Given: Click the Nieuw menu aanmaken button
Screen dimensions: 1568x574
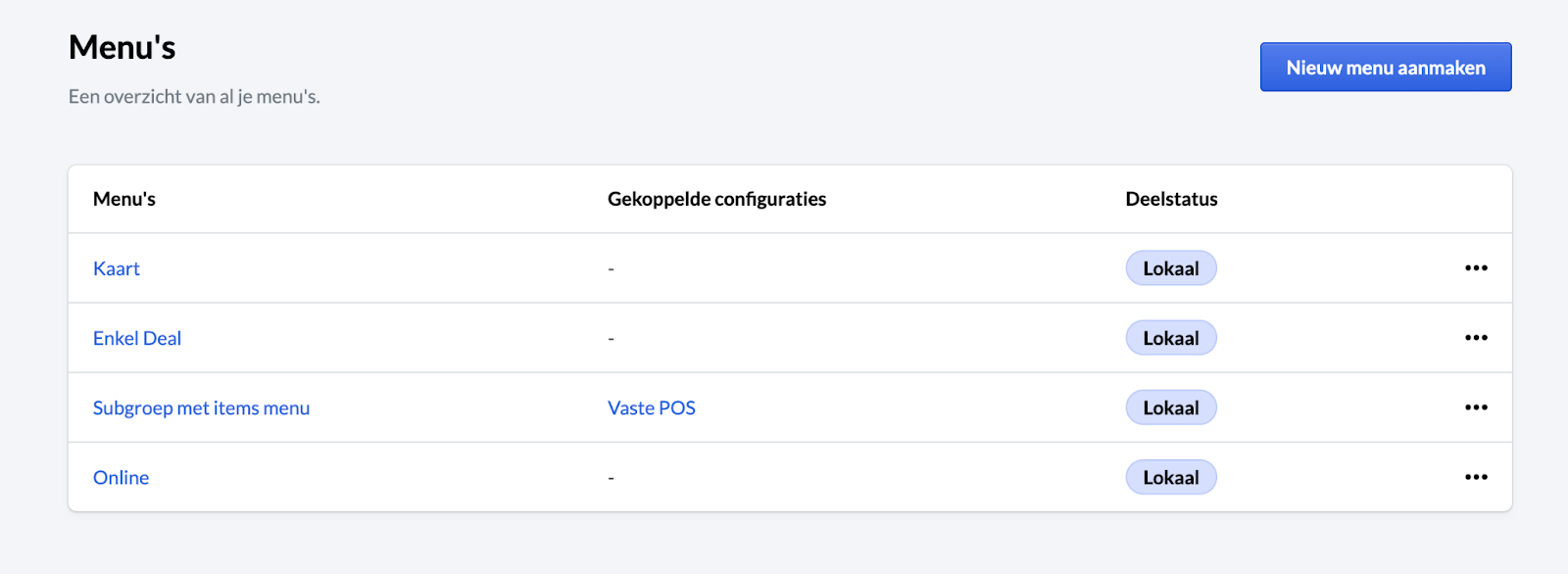Looking at the screenshot, I should [1385, 68].
